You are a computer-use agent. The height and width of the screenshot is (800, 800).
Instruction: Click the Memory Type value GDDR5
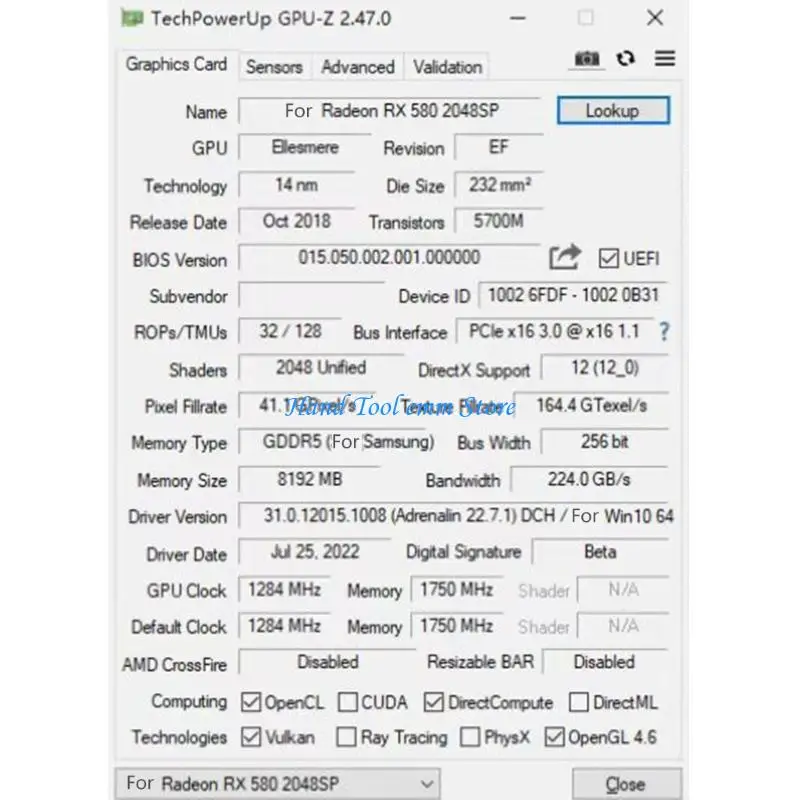(x=338, y=442)
